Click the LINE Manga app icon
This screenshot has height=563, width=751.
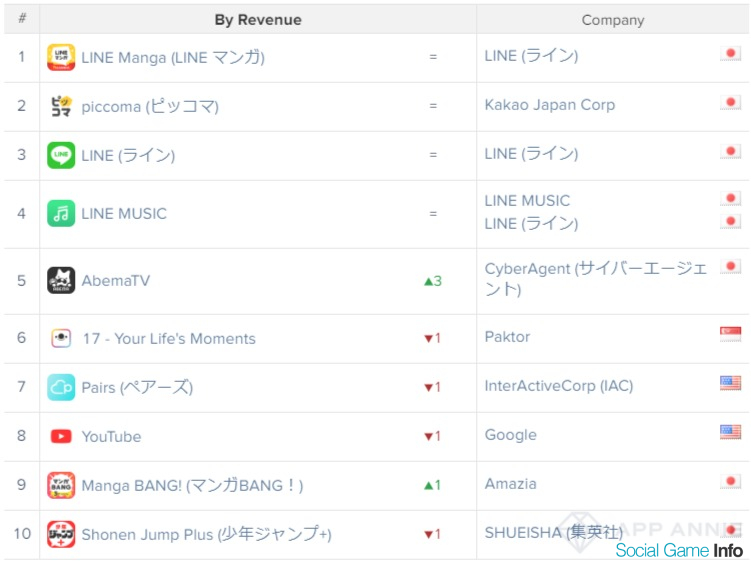pos(61,57)
